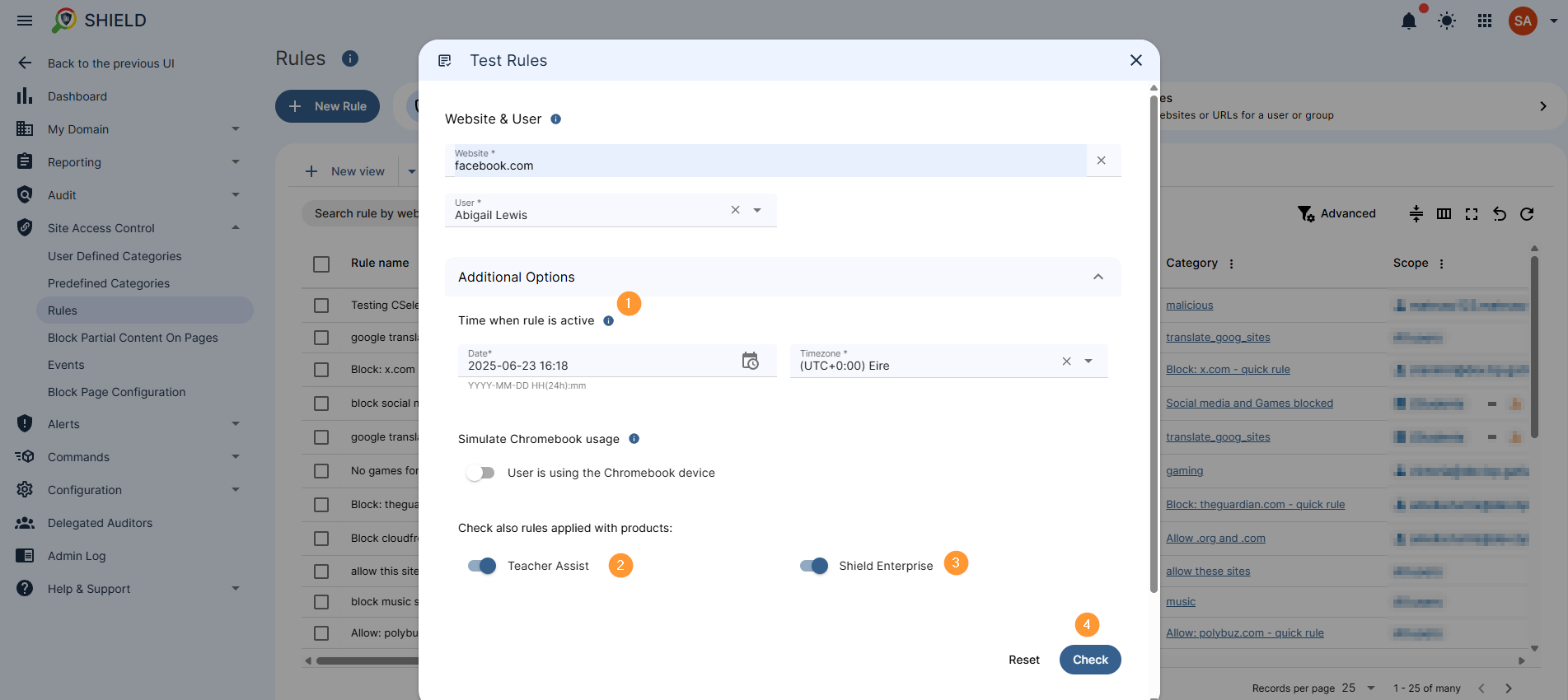Toggle the Teacher Assist switch
Viewport: 1568px width, 700px height.
tap(482, 566)
